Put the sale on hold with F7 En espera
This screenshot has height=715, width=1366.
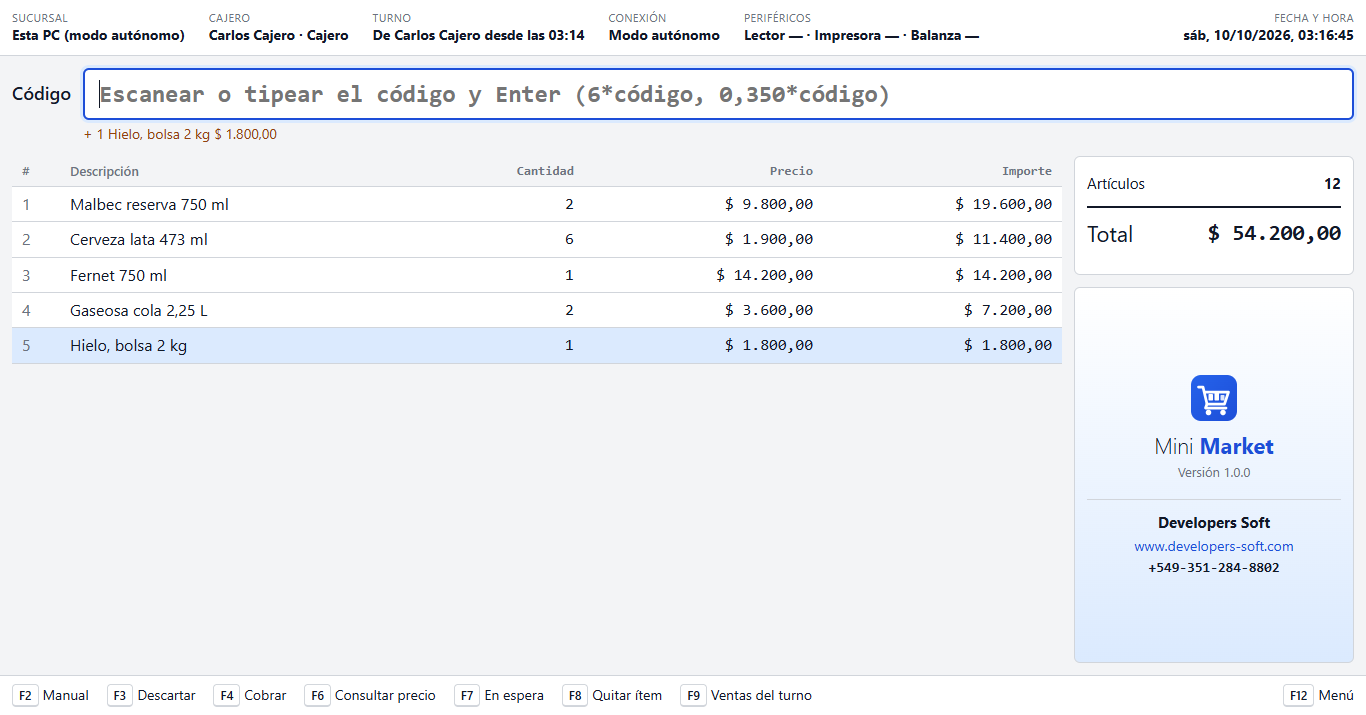pos(501,695)
